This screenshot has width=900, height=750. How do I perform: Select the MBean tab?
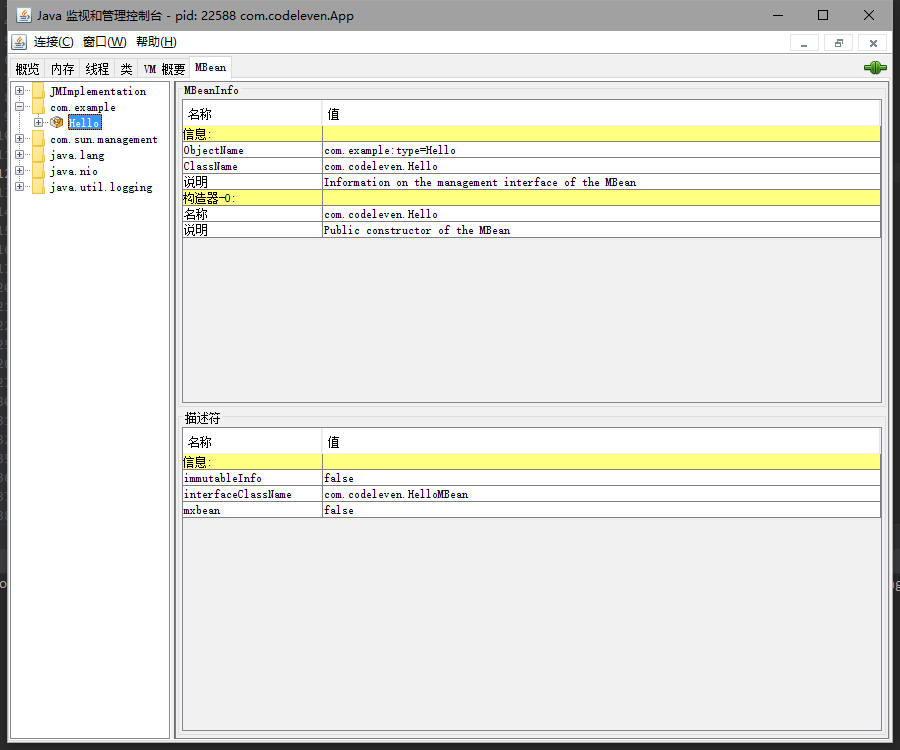pyautogui.click(x=211, y=68)
